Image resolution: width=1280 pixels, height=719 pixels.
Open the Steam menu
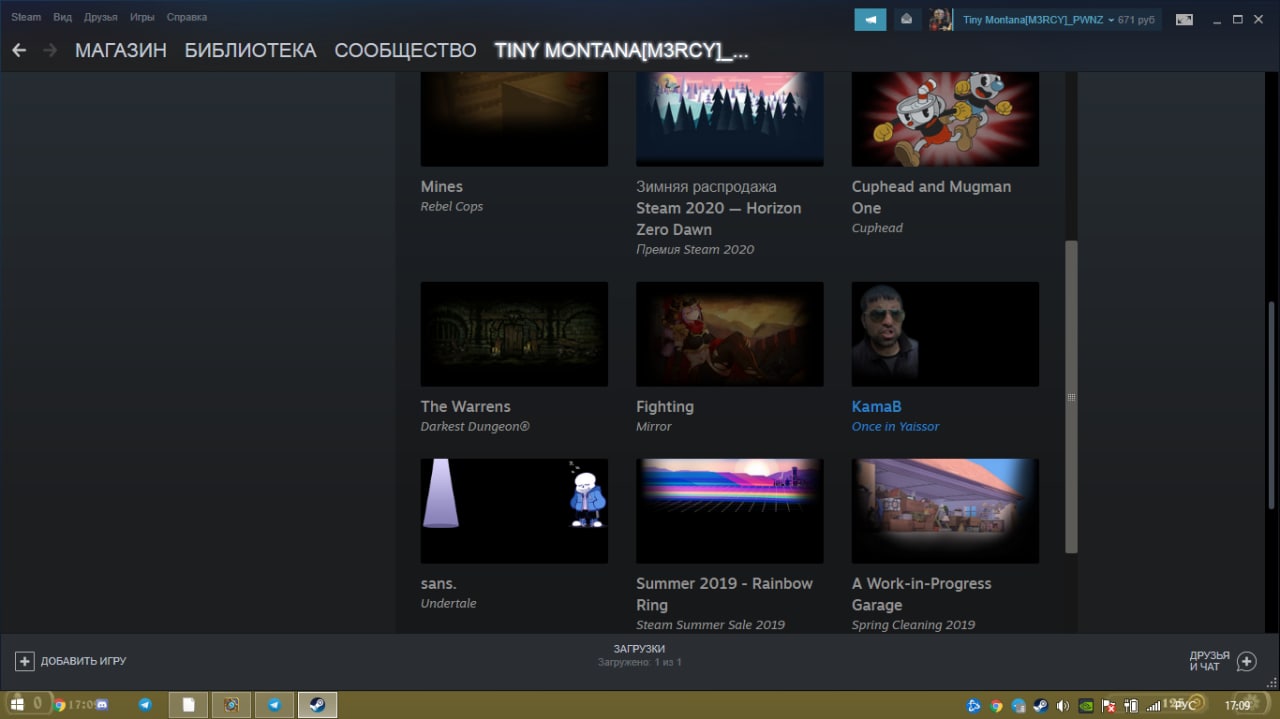pyautogui.click(x=26, y=17)
